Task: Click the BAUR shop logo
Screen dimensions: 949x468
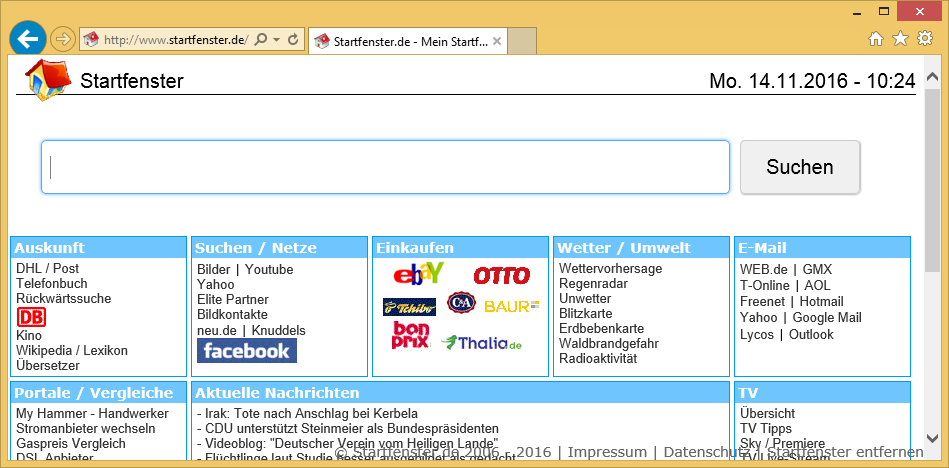Action: click(x=511, y=306)
